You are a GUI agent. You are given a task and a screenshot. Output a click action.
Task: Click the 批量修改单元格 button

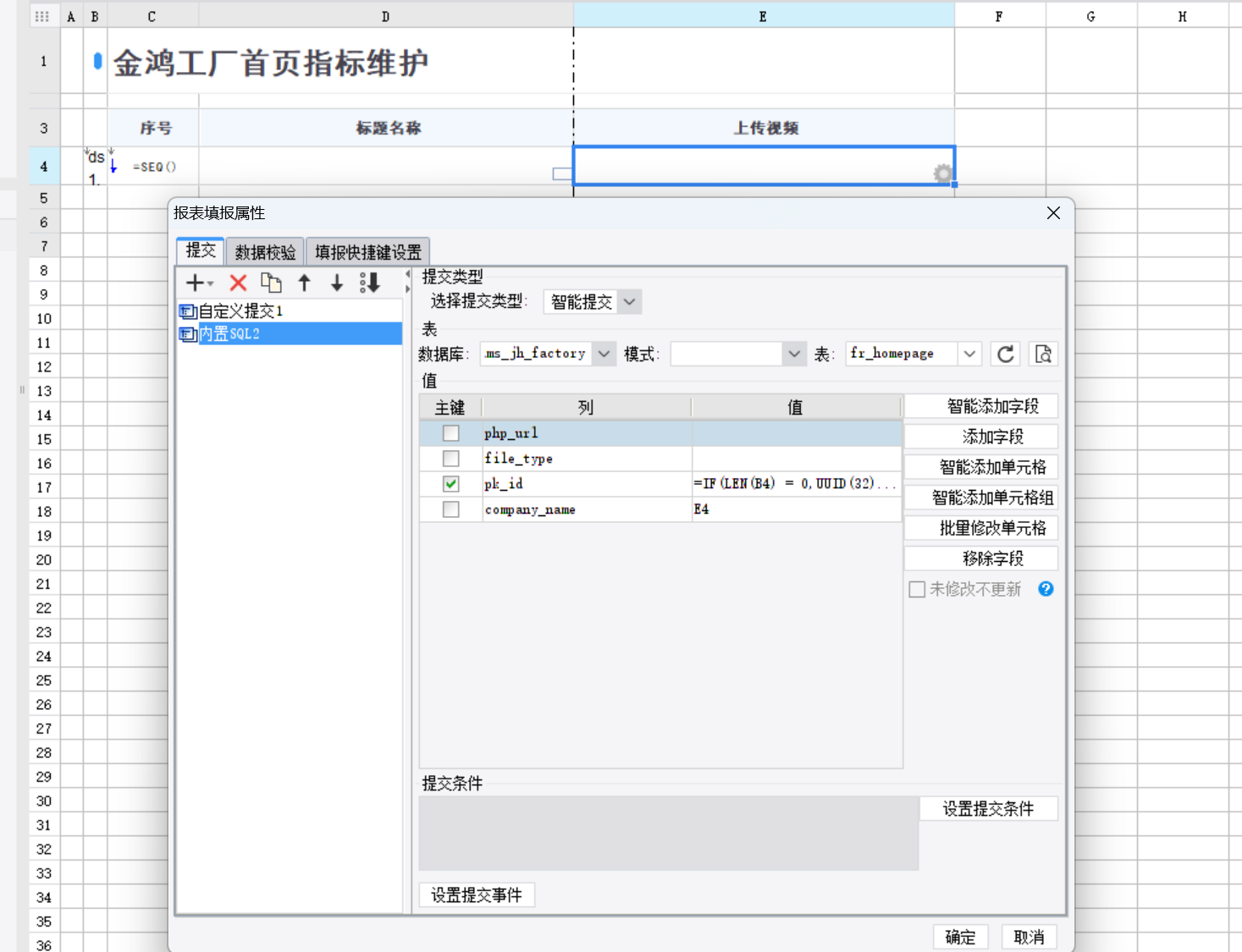pyautogui.click(x=981, y=528)
